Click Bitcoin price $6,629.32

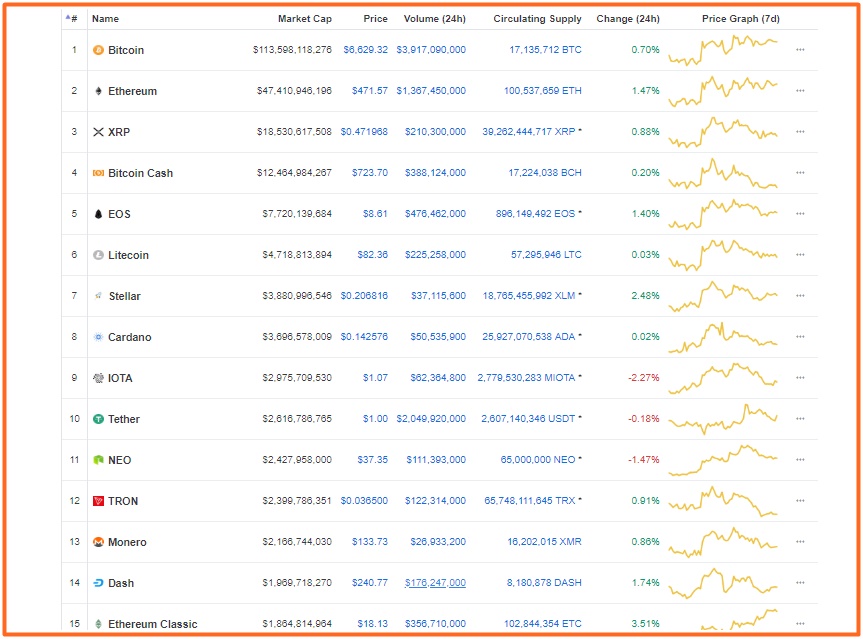[365, 50]
